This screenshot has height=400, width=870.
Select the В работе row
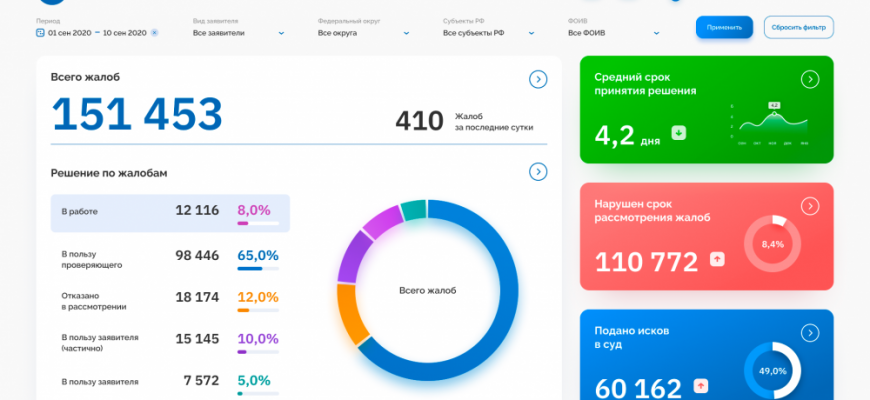pyautogui.click(x=170, y=212)
